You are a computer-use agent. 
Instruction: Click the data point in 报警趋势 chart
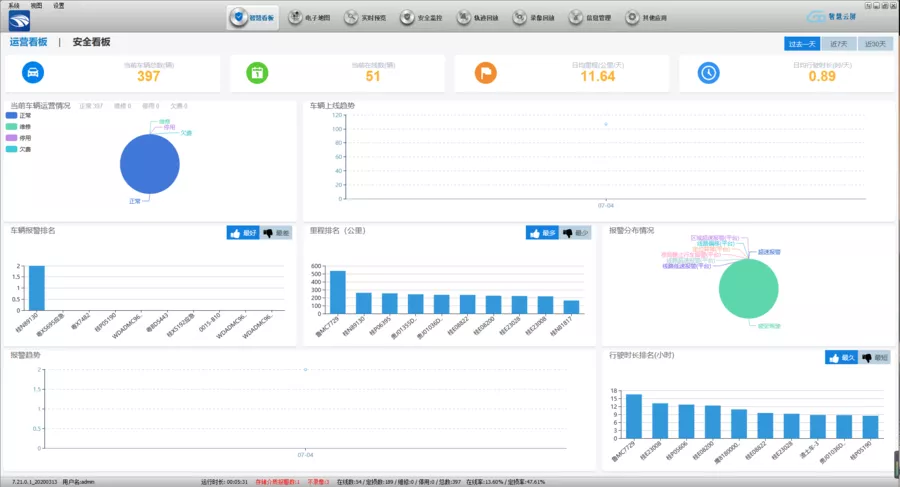pos(305,369)
